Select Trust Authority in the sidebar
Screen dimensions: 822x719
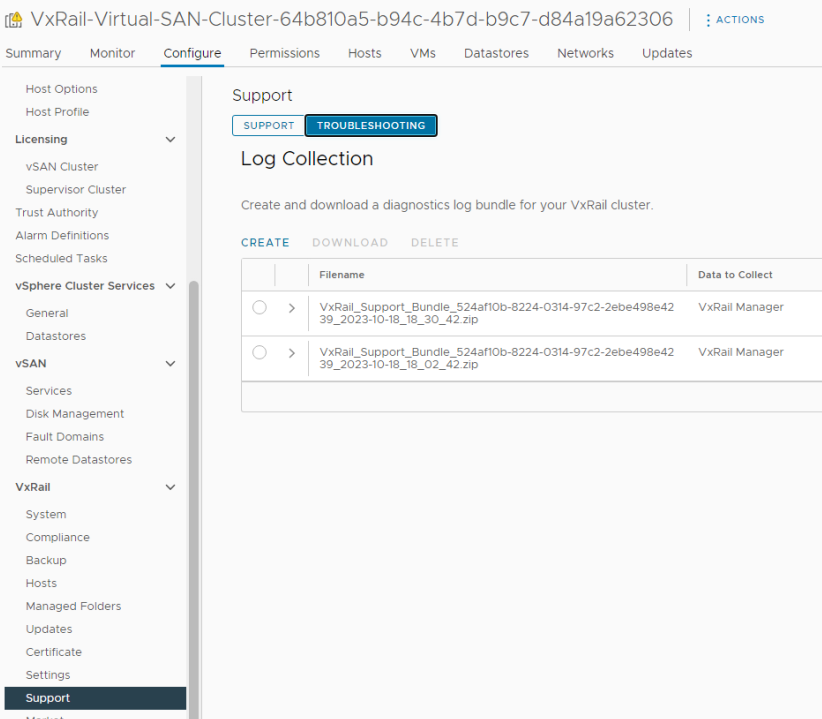tap(56, 212)
